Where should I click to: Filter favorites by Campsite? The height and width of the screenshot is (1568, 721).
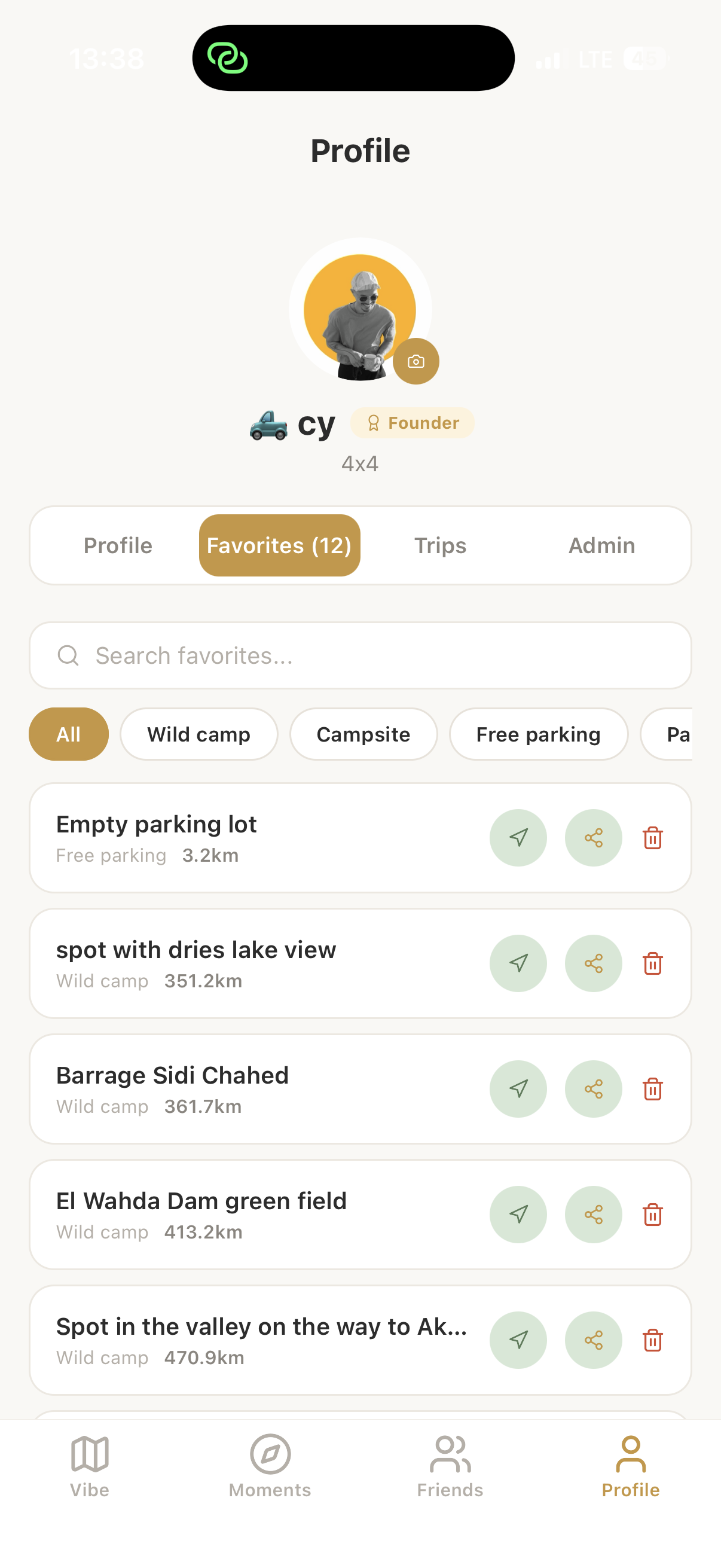click(363, 734)
